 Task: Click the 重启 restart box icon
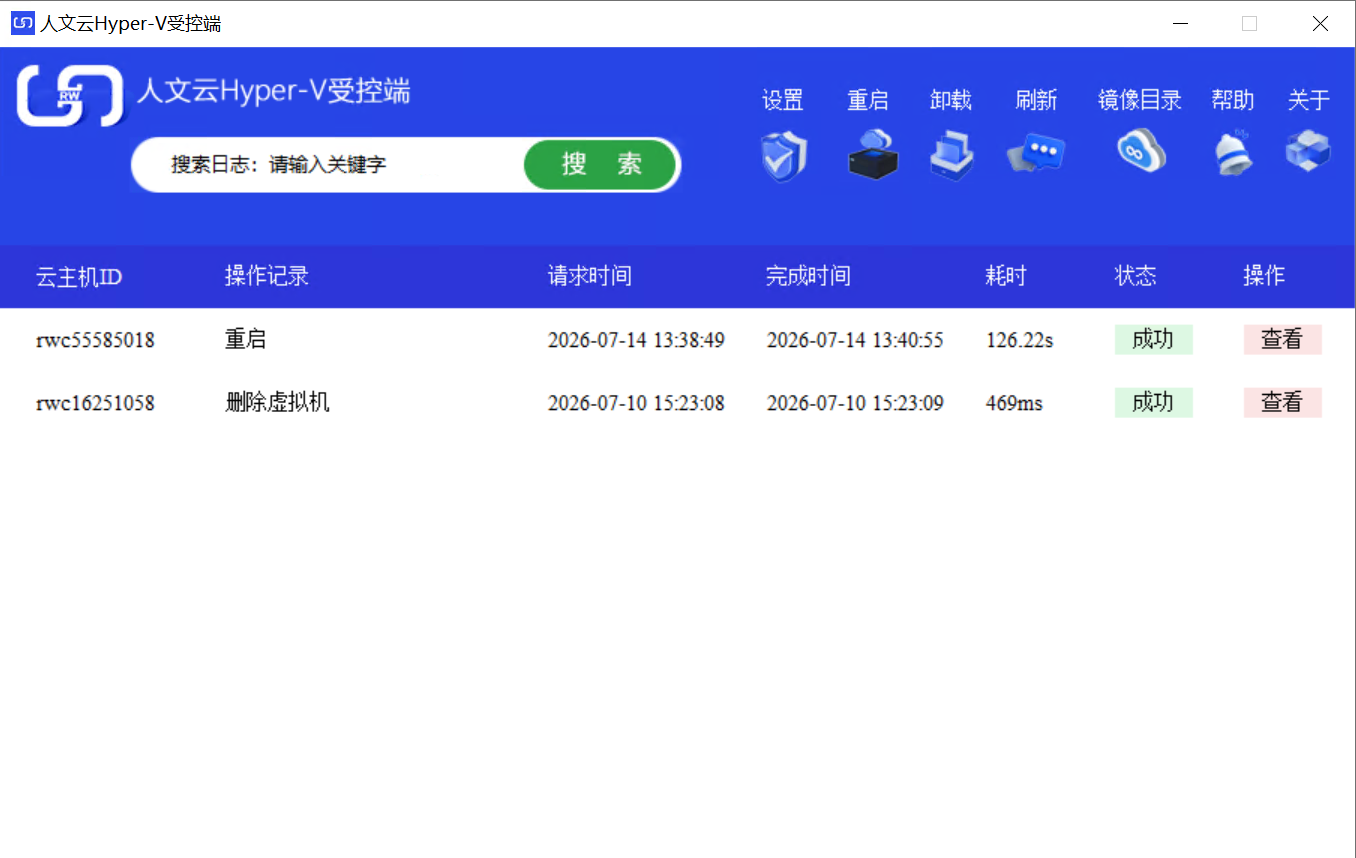(x=872, y=154)
